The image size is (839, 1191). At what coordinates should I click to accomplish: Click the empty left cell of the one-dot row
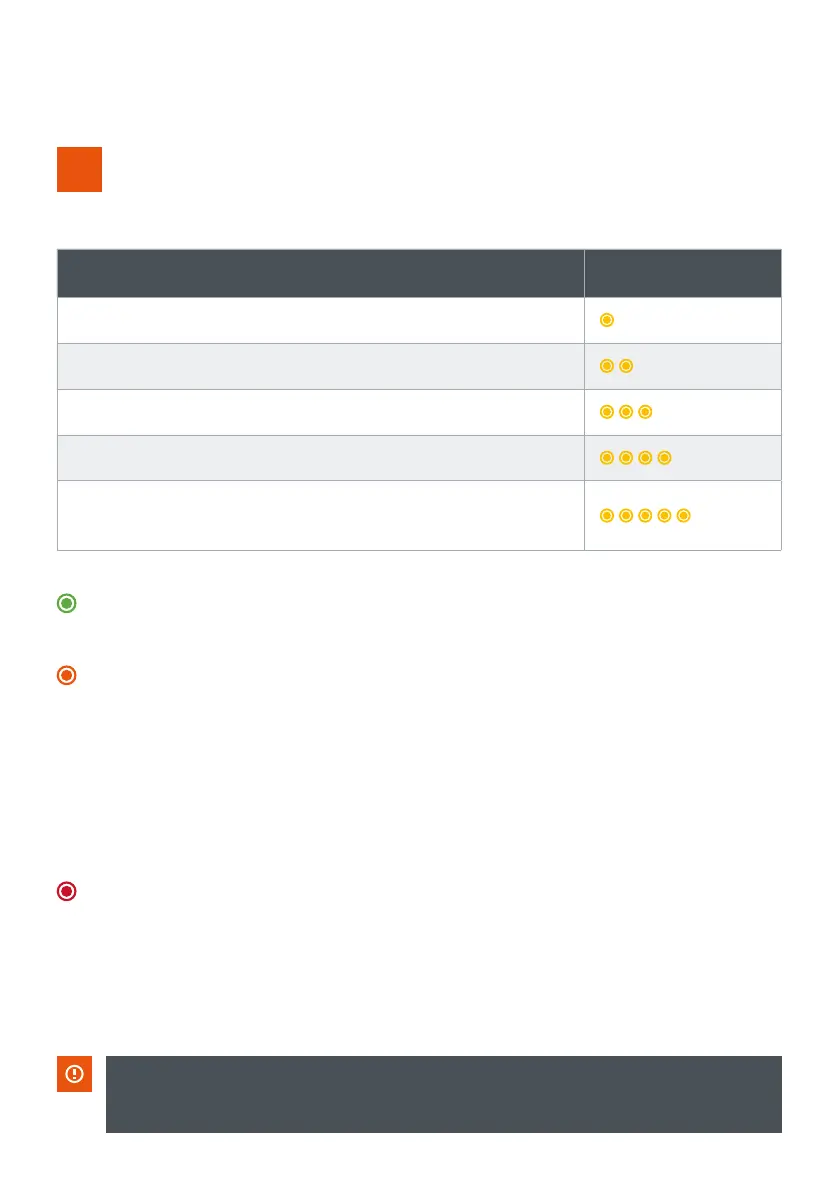pos(321,320)
